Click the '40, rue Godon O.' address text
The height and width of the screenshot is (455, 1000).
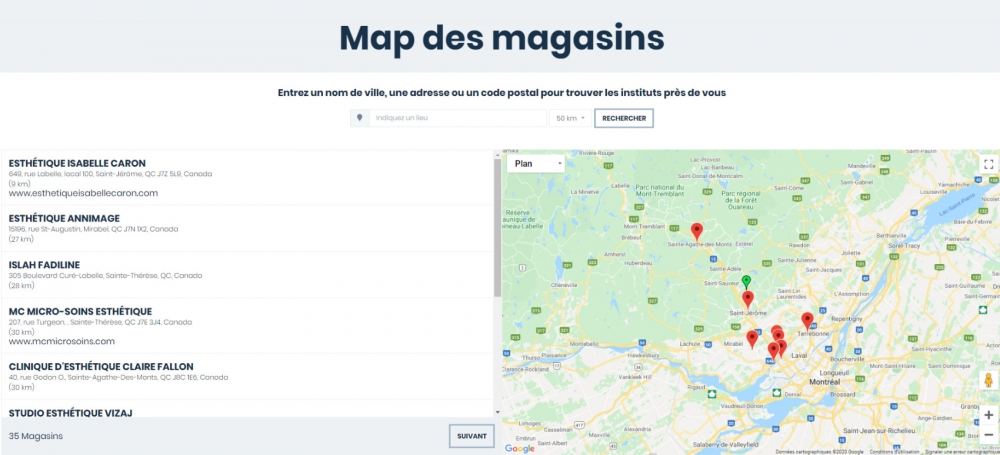coord(118,377)
